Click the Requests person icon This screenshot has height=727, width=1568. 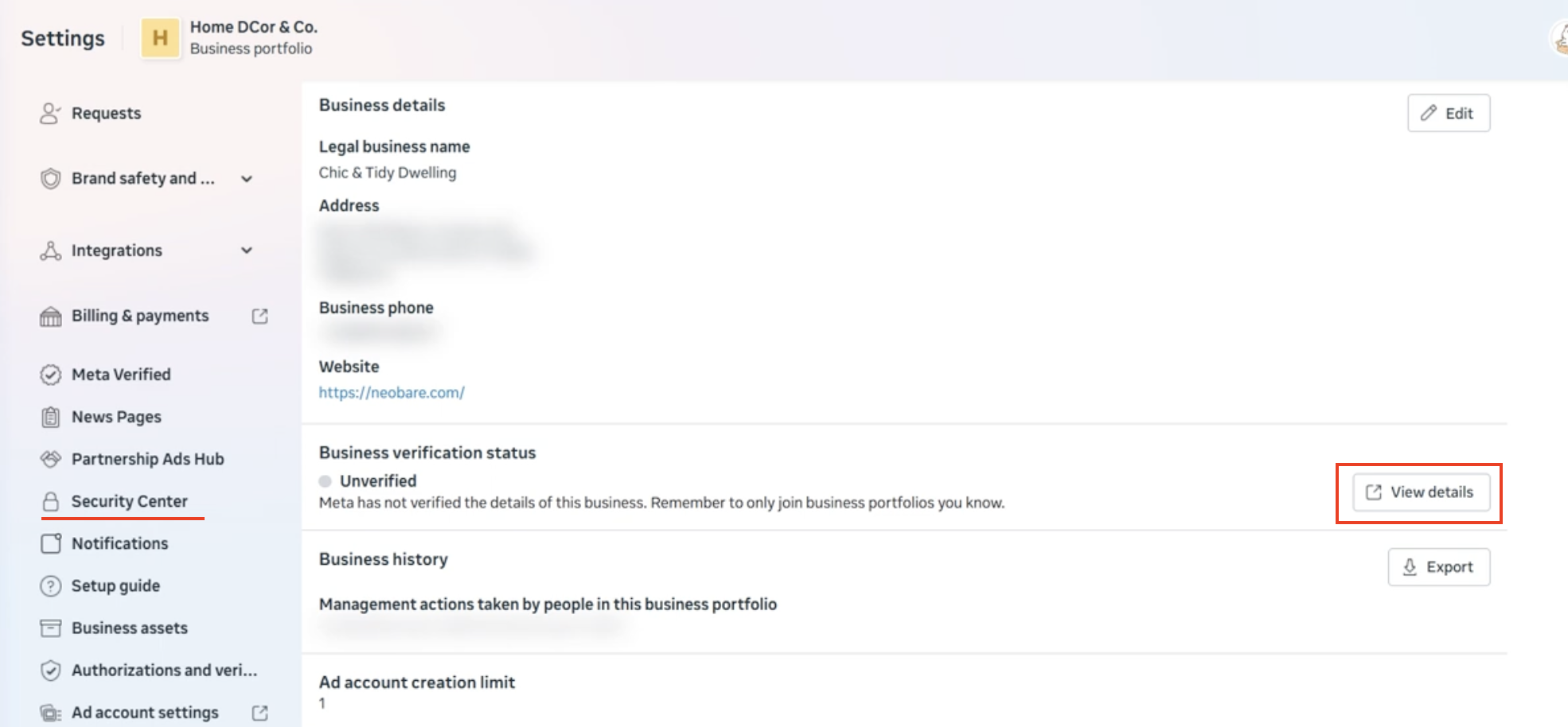click(x=50, y=114)
